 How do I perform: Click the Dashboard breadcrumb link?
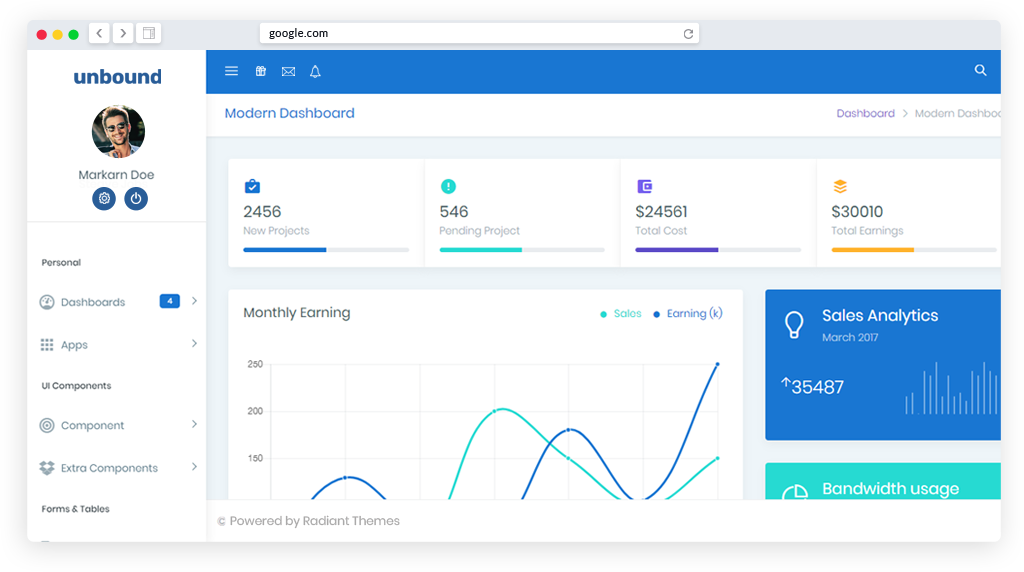pos(865,113)
